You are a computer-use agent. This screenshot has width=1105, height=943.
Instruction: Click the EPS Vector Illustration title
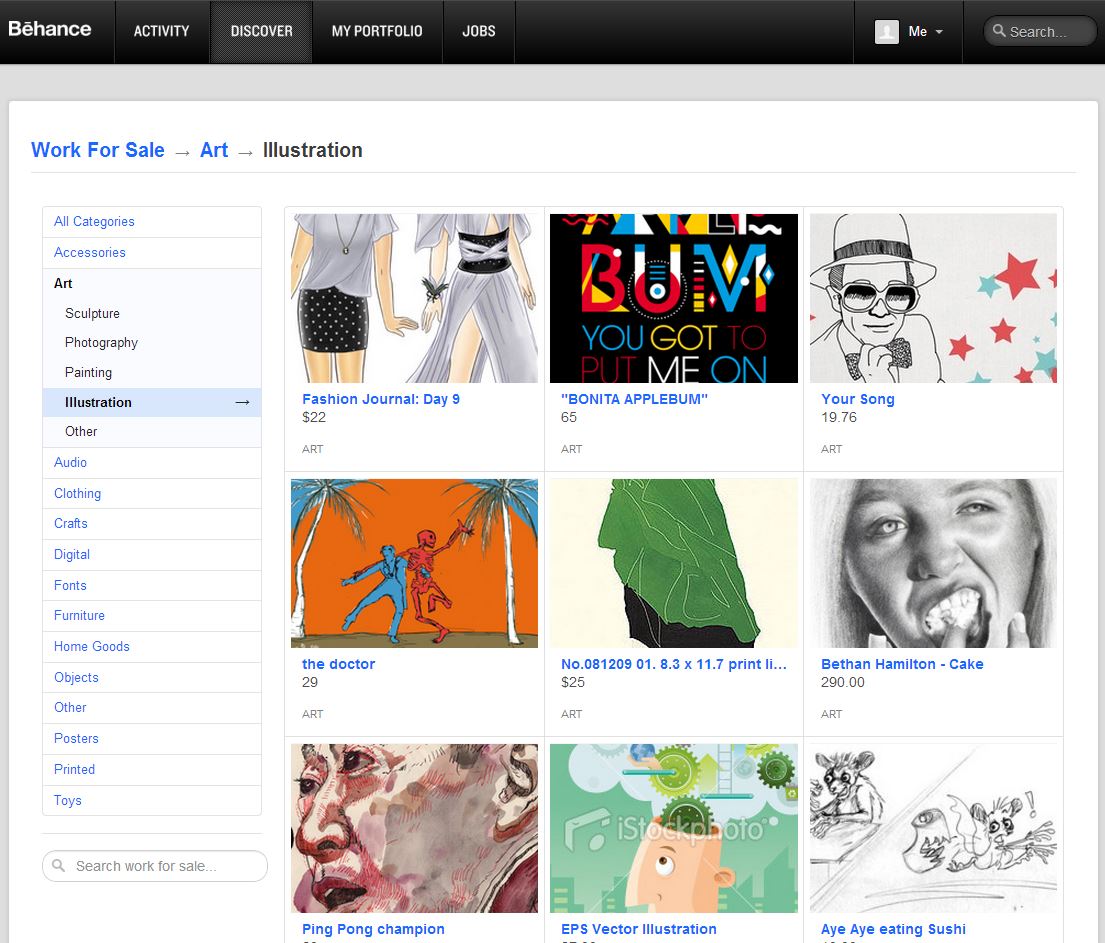[x=638, y=929]
